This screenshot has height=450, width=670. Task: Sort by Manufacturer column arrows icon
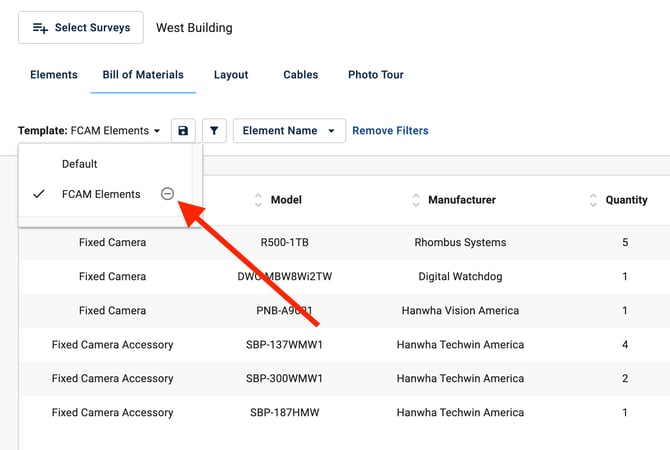(x=416, y=201)
